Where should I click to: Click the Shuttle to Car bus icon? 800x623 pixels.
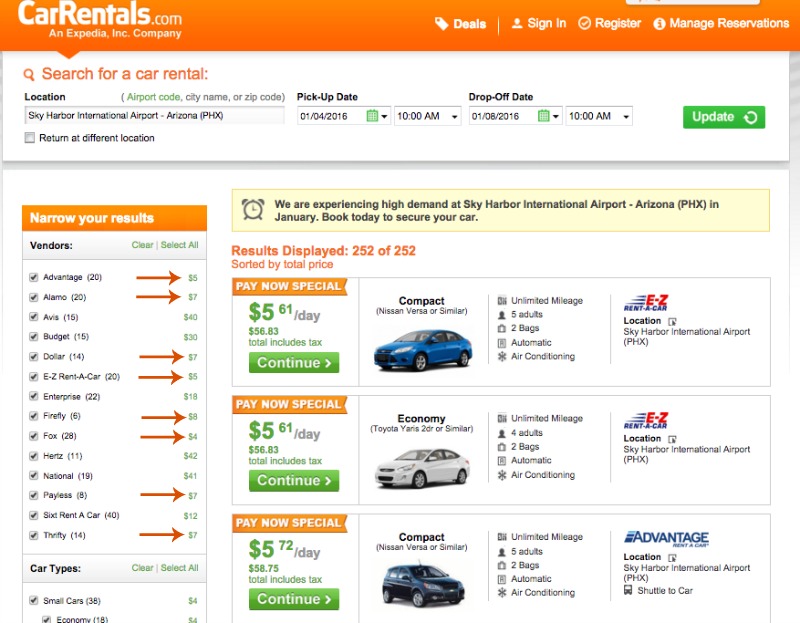(628, 590)
